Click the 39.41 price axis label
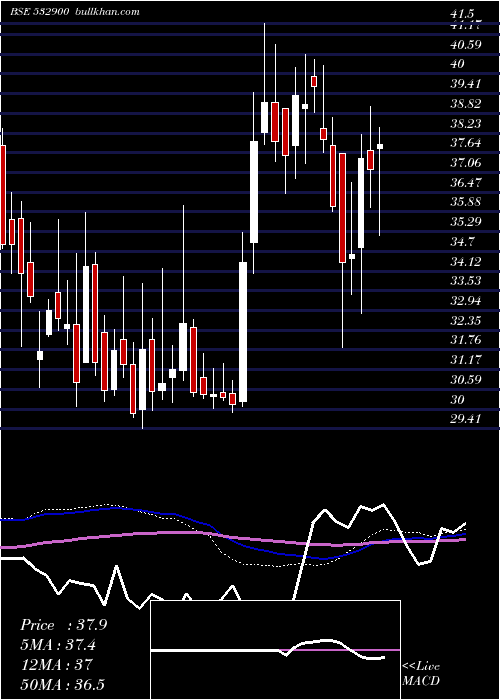 click(x=466, y=84)
